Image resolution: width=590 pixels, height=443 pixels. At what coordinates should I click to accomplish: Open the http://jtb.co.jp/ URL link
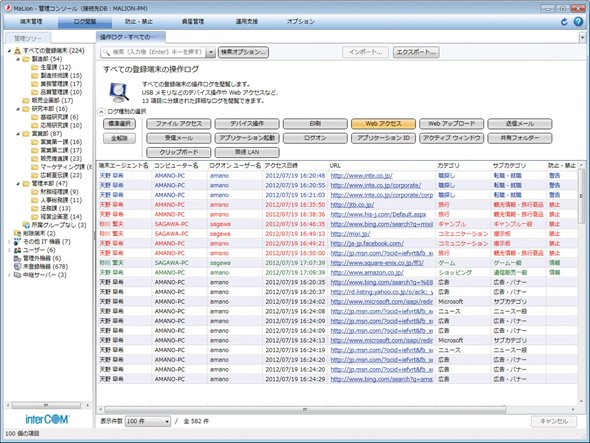click(x=352, y=205)
